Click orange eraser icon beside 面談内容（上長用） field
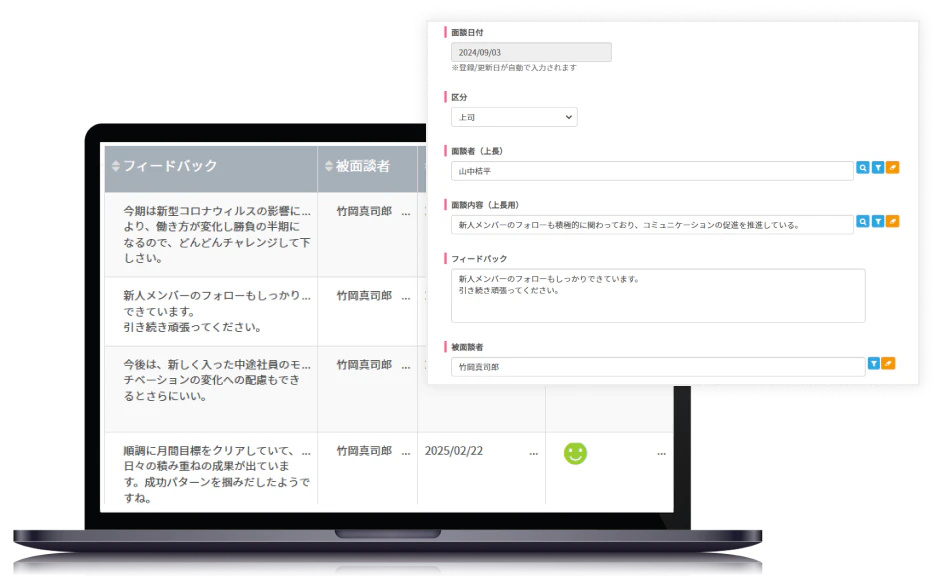Viewport: 940px width, 577px height. pyautogui.click(x=893, y=222)
